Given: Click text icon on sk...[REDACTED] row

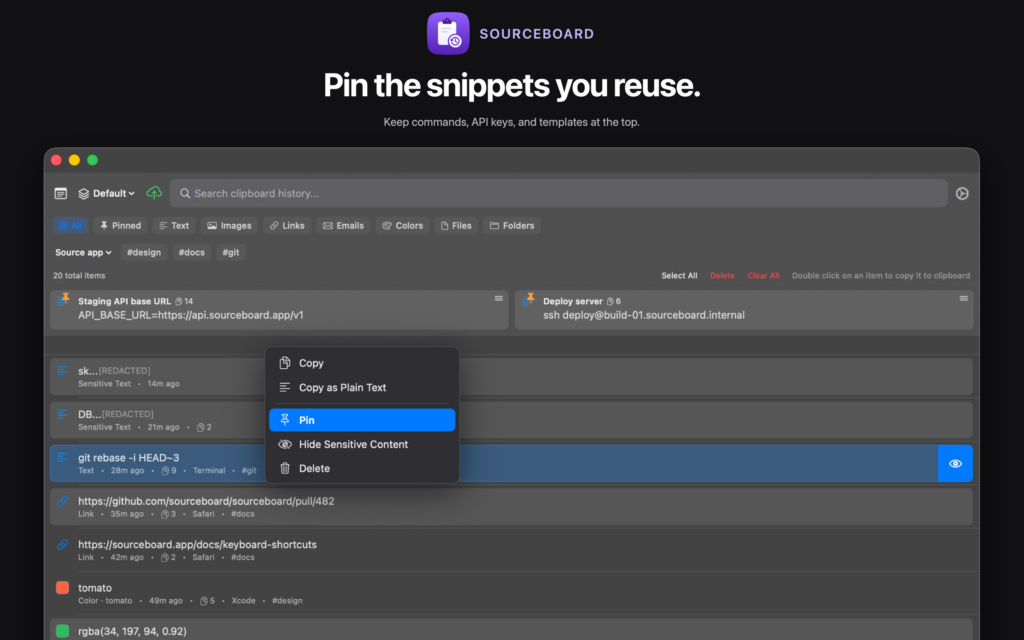Looking at the screenshot, I should click(62, 371).
